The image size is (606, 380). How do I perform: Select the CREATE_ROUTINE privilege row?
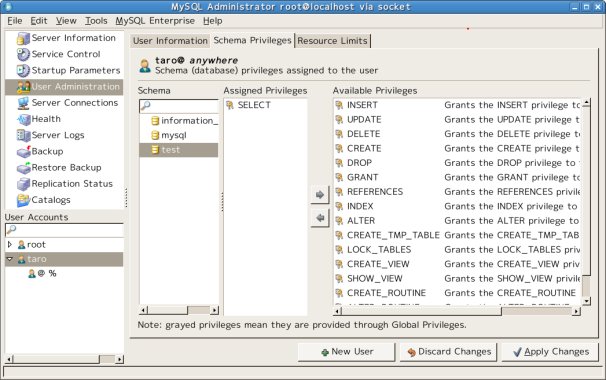click(457, 293)
